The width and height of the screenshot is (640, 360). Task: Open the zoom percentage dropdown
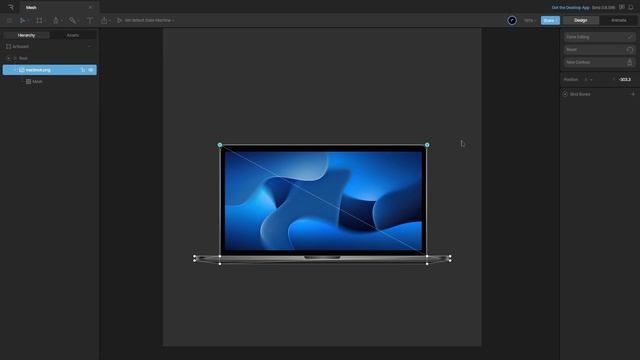(x=530, y=20)
